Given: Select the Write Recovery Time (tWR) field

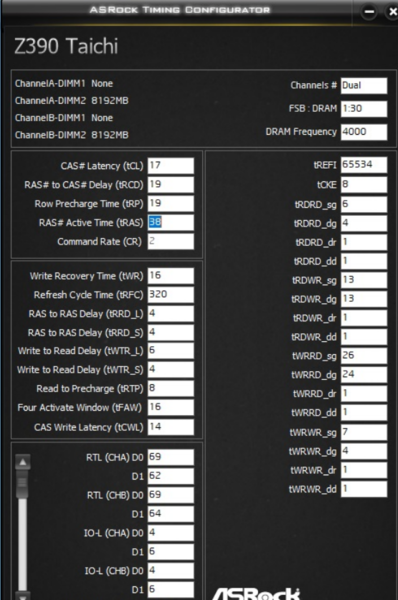Looking at the screenshot, I should click(171, 276).
